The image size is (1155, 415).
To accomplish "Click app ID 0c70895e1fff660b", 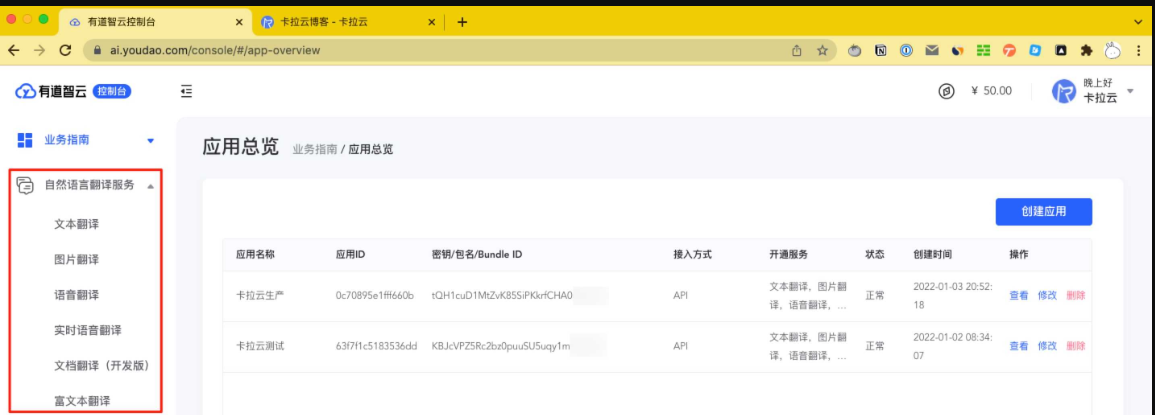I will (x=374, y=295).
